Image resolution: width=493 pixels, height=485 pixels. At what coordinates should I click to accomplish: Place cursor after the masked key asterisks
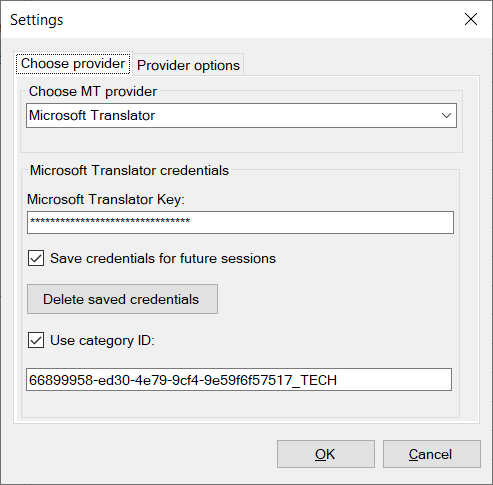pos(192,222)
